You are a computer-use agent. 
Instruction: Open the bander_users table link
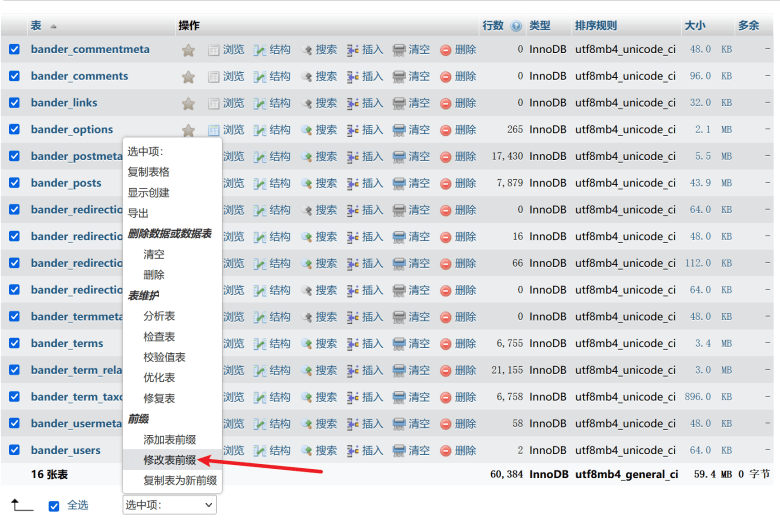coord(65,450)
